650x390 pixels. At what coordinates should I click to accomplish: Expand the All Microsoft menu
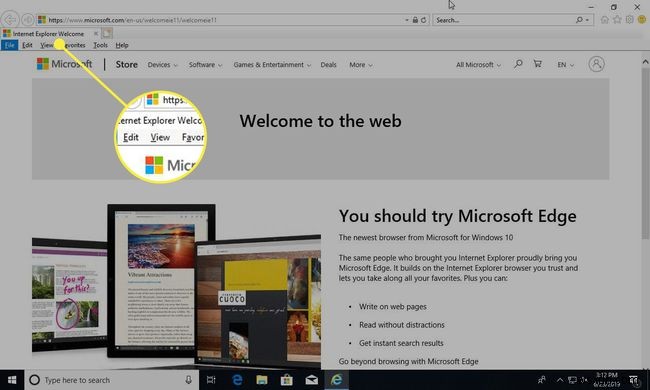[x=478, y=65]
